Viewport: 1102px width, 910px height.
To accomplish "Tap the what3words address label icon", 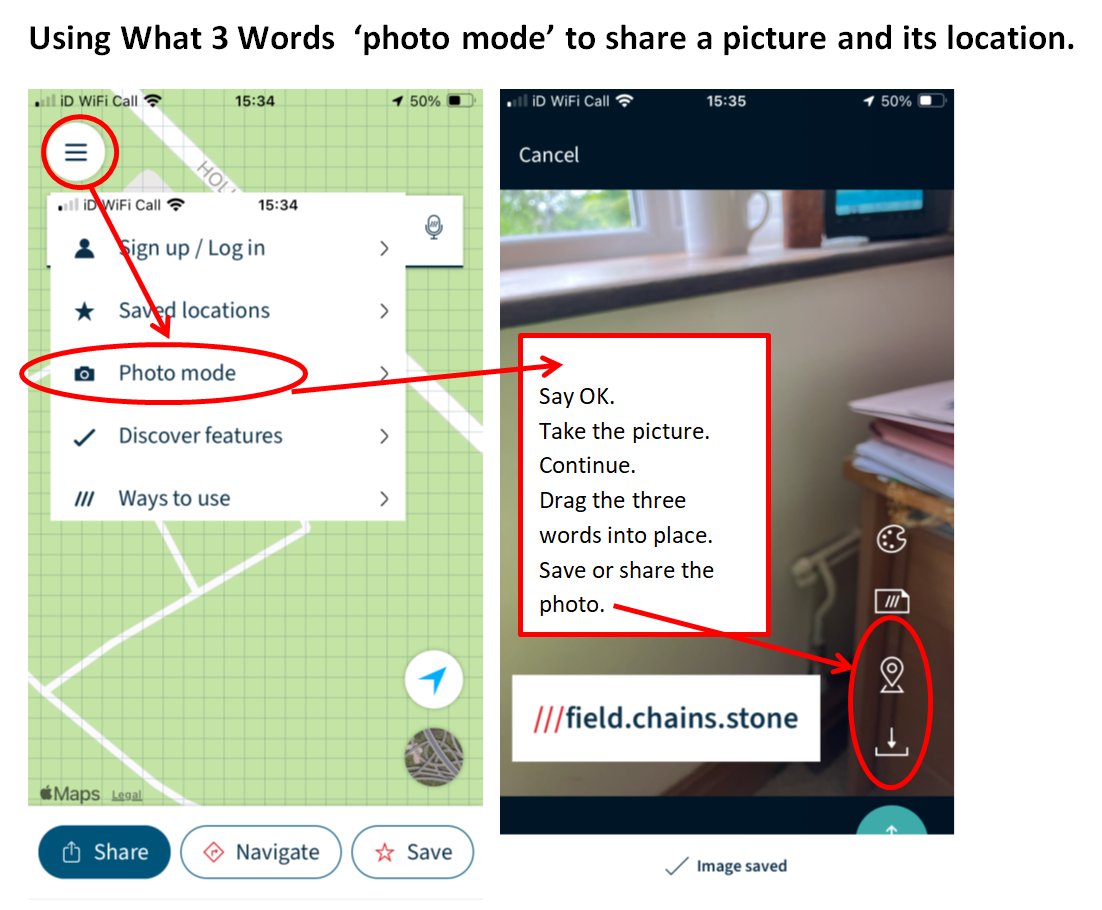I will pyautogui.click(x=891, y=602).
